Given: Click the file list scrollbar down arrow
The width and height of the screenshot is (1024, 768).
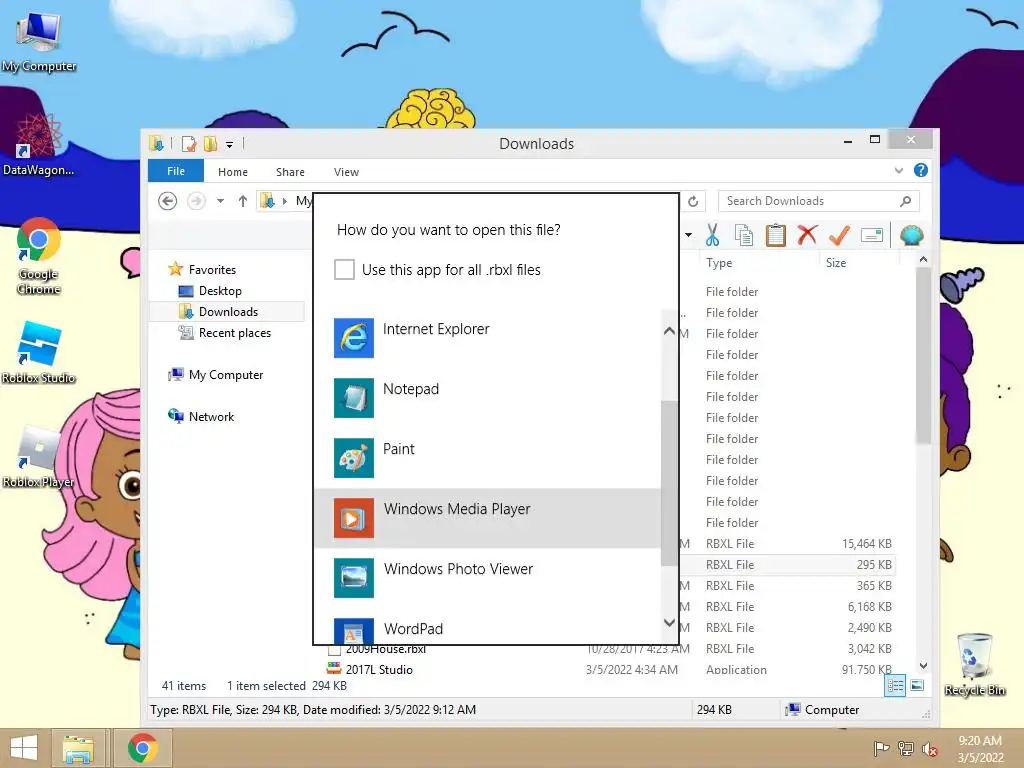Looking at the screenshot, I should pyautogui.click(x=923, y=666).
